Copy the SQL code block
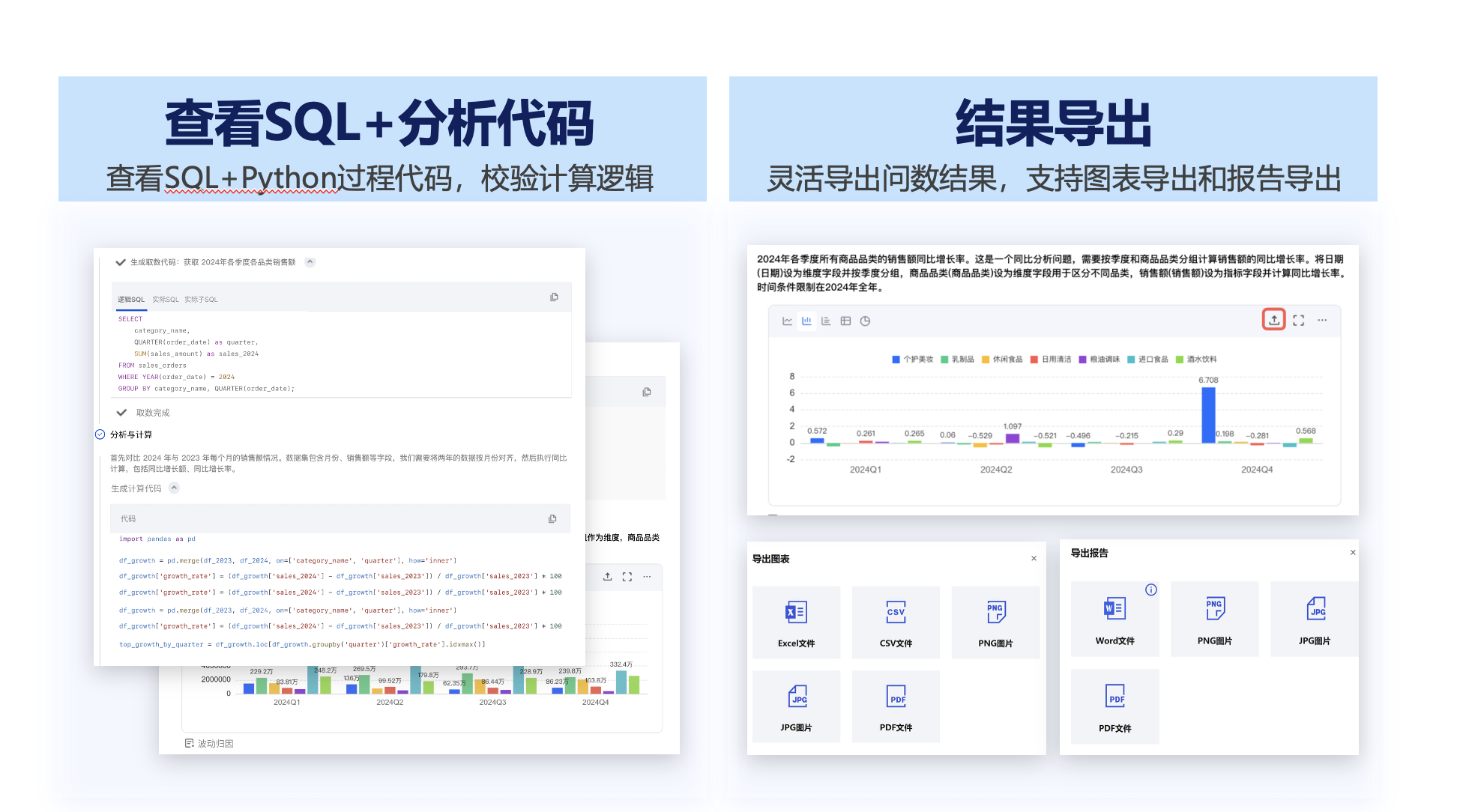The image size is (1469, 812). 554,297
